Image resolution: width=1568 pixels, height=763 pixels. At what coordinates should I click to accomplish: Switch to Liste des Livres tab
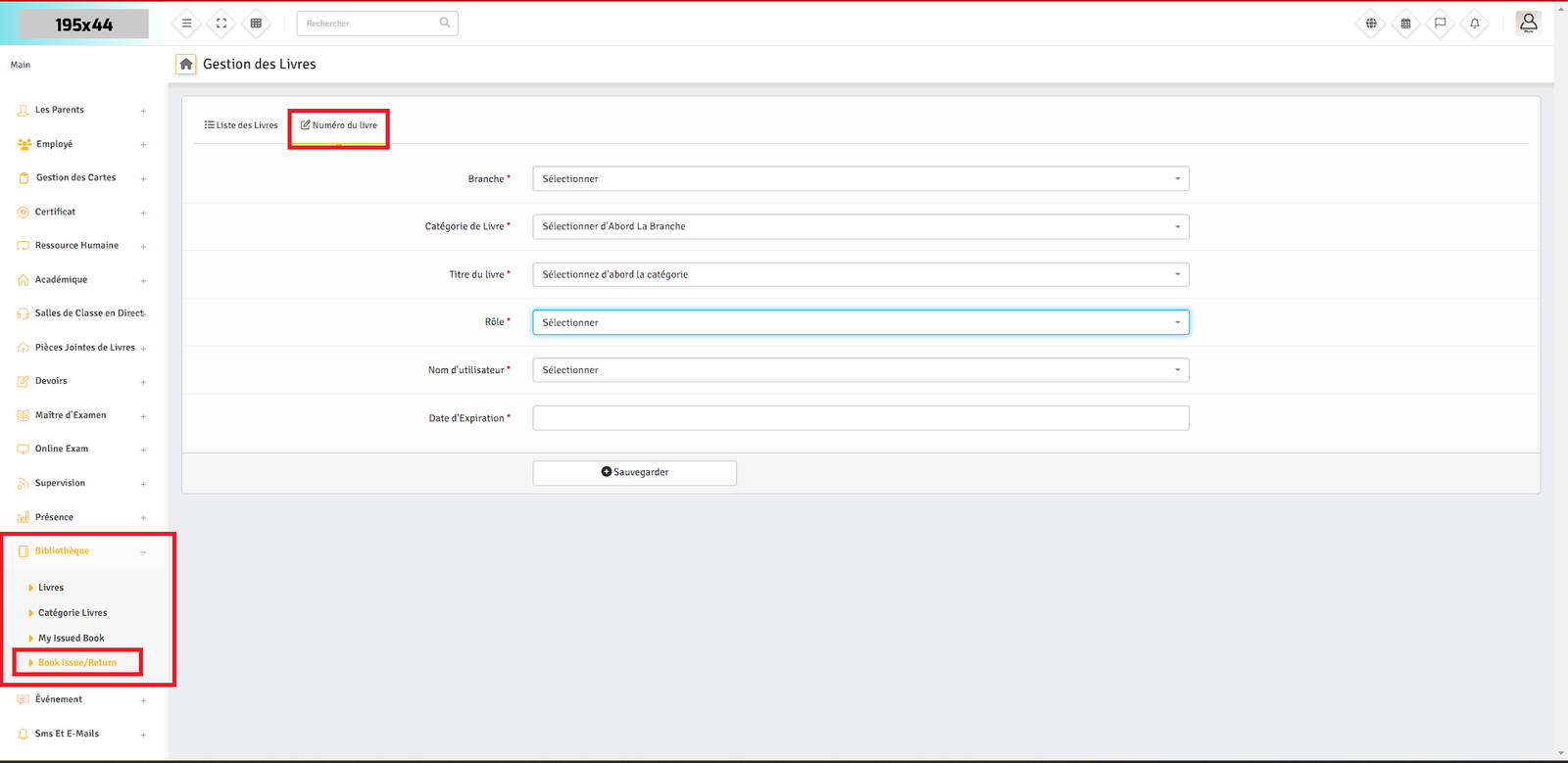[x=241, y=125]
